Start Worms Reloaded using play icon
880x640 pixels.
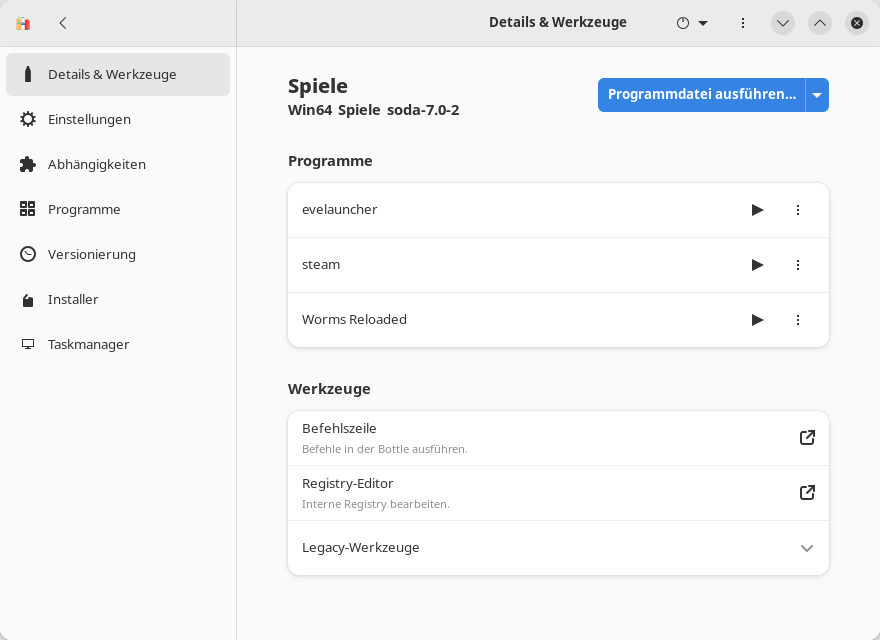(x=757, y=320)
